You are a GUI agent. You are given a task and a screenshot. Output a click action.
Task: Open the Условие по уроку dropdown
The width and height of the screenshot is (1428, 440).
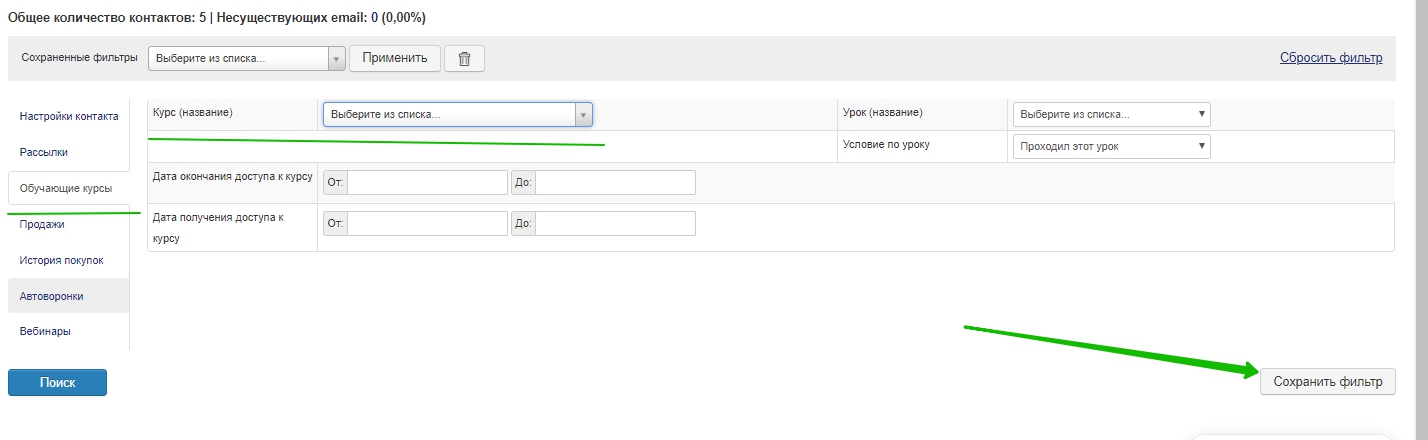point(1111,147)
